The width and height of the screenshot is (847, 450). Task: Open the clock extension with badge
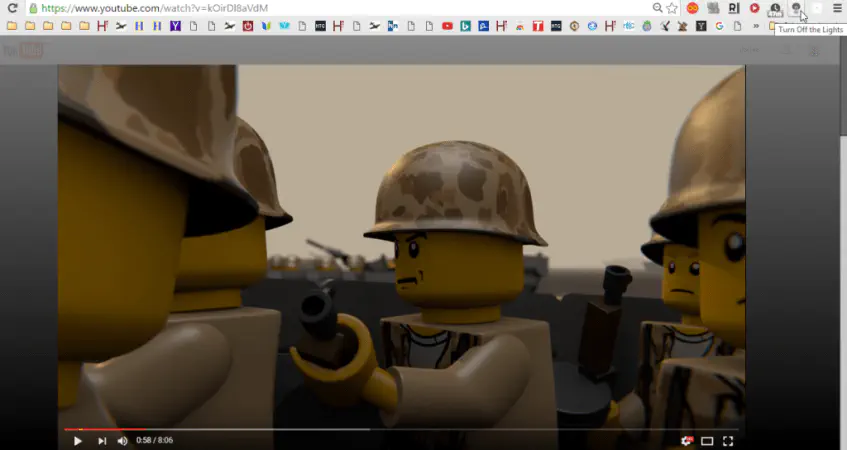775,9
